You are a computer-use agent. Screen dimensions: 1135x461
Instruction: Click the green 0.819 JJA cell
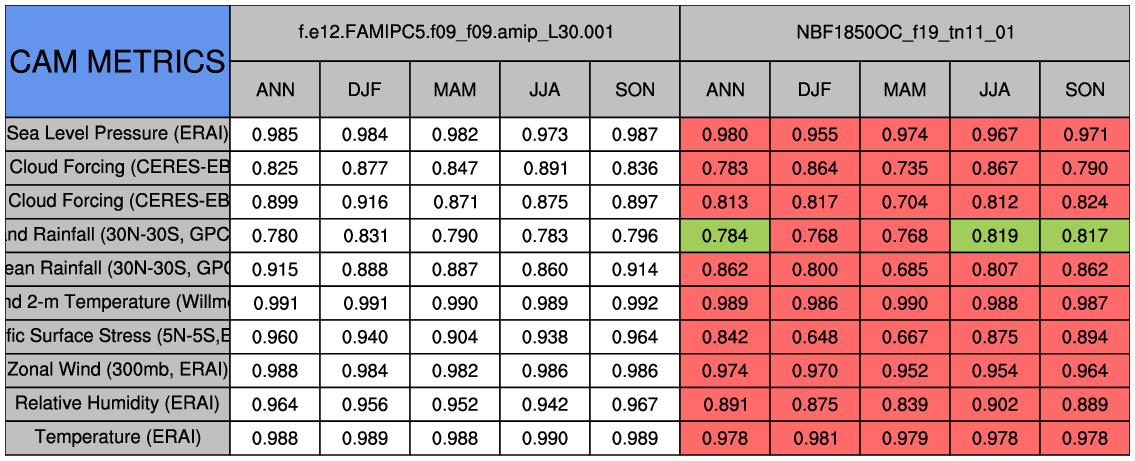click(994, 236)
